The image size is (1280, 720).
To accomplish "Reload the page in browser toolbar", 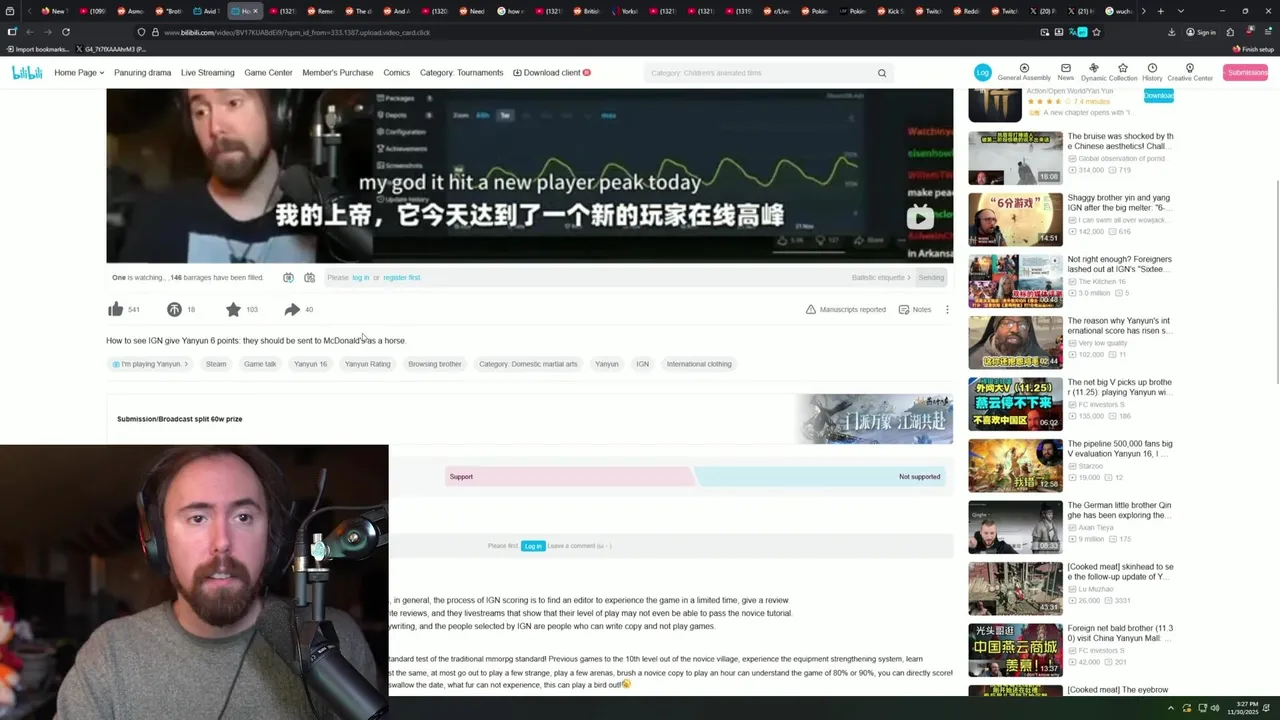I will tap(66, 32).
